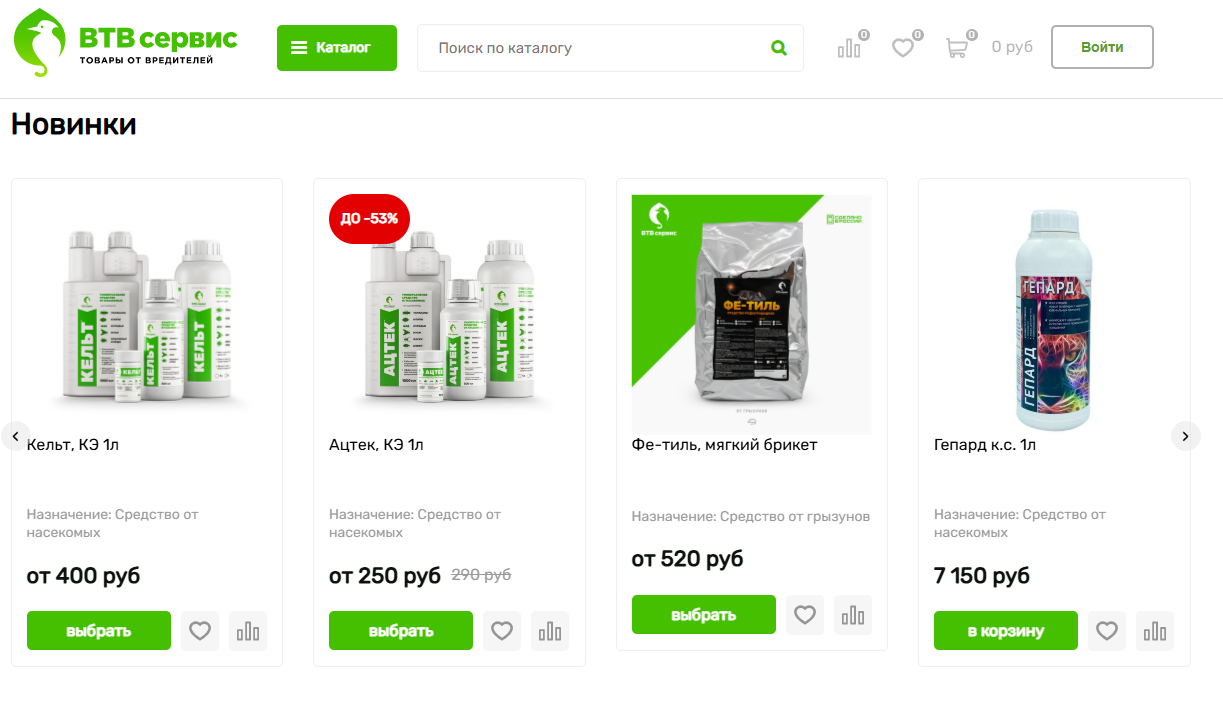1223x708 pixels.
Task: Add Кельт, КЭ 1л to comparison
Action: (x=248, y=631)
